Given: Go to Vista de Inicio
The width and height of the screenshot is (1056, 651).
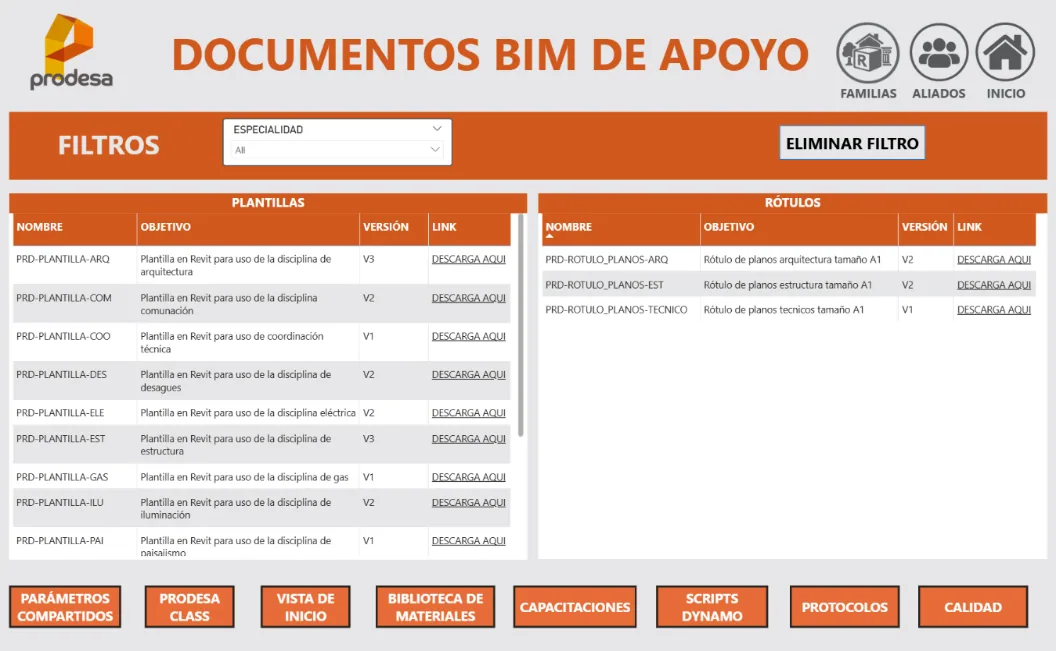Looking at the screenshot, I should [305, 607].
